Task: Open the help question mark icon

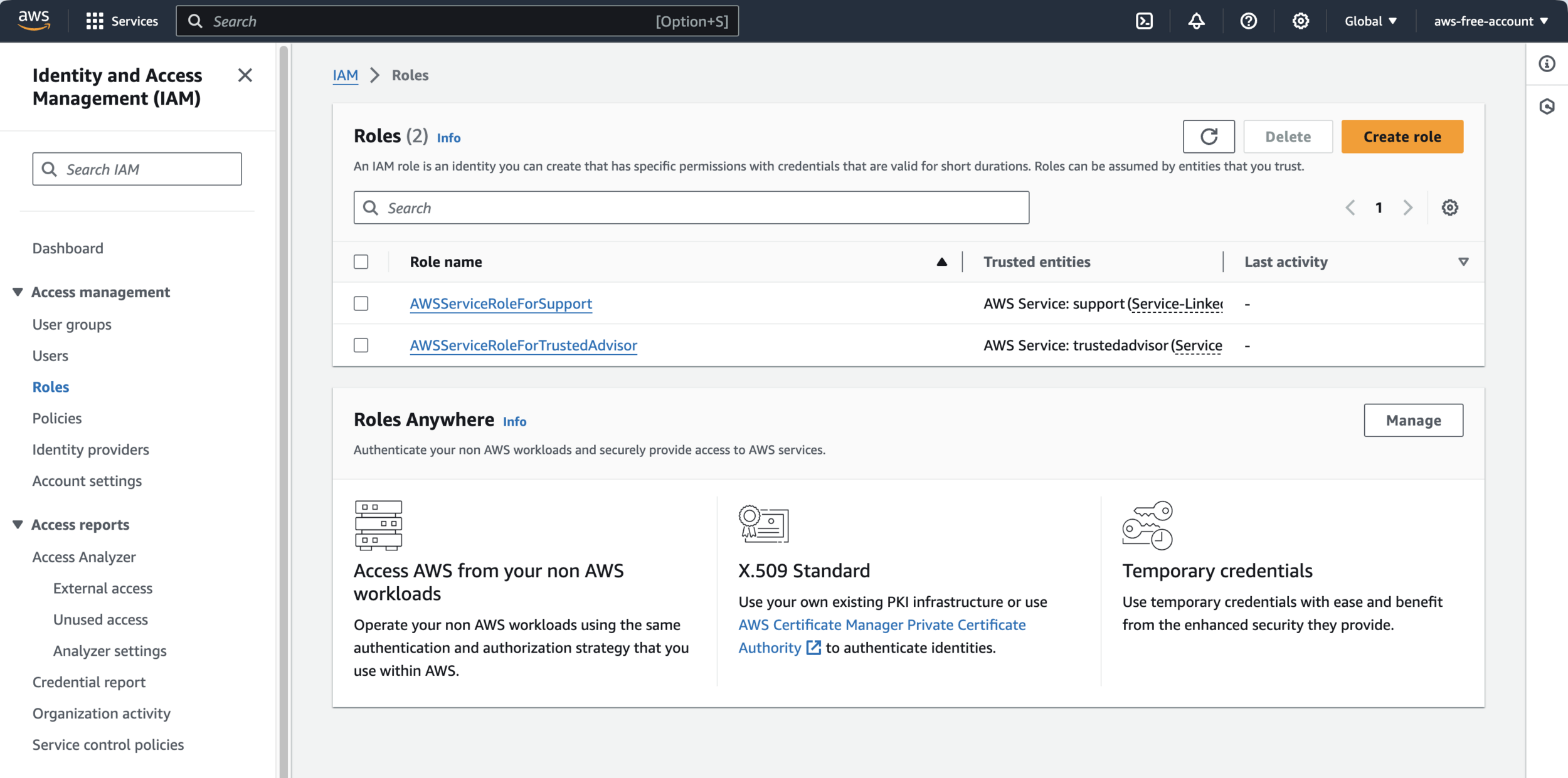Action: click(x=1248, y=21)
